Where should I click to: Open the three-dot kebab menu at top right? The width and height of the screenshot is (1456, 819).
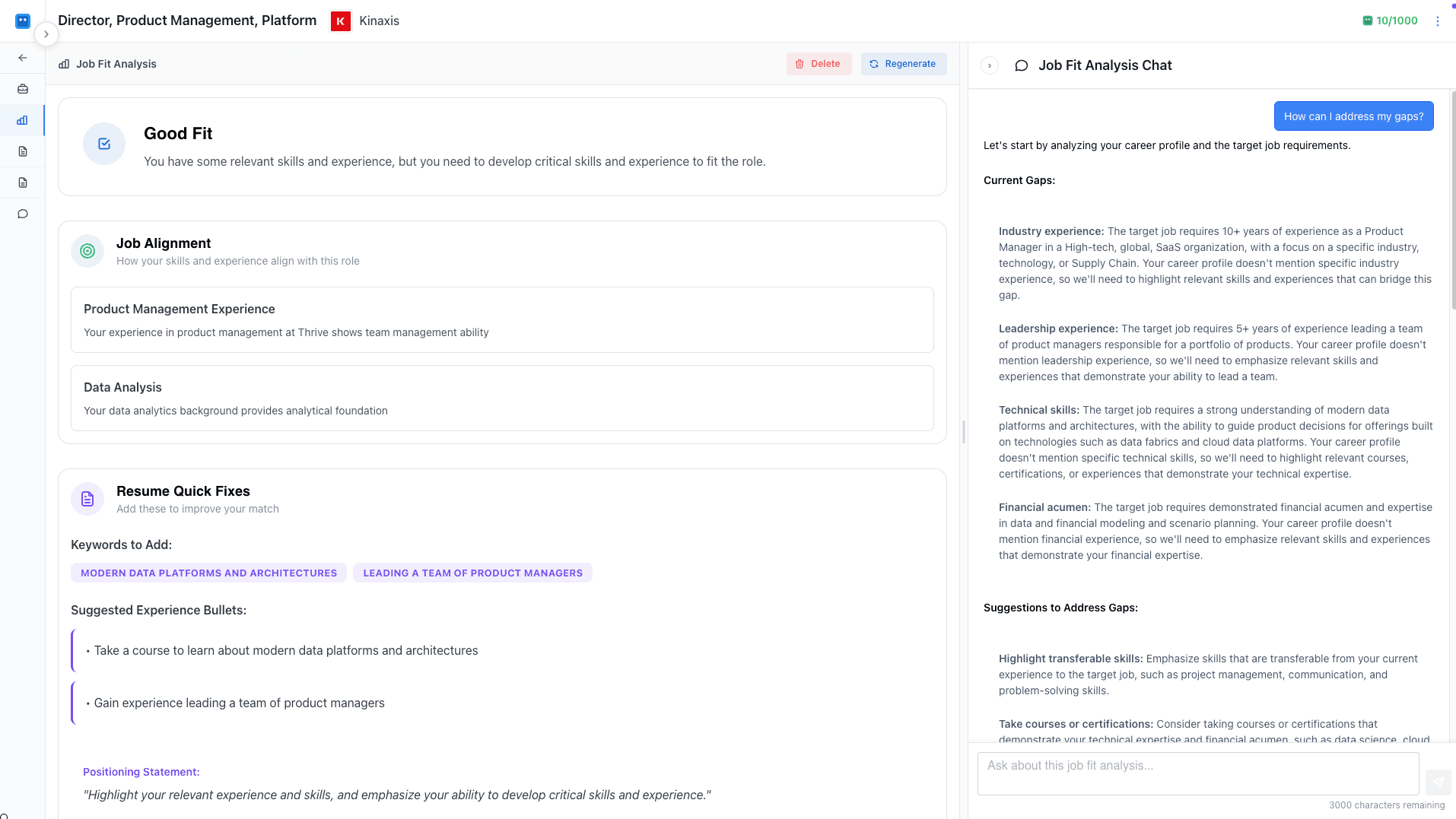[x=1438, y=21]
